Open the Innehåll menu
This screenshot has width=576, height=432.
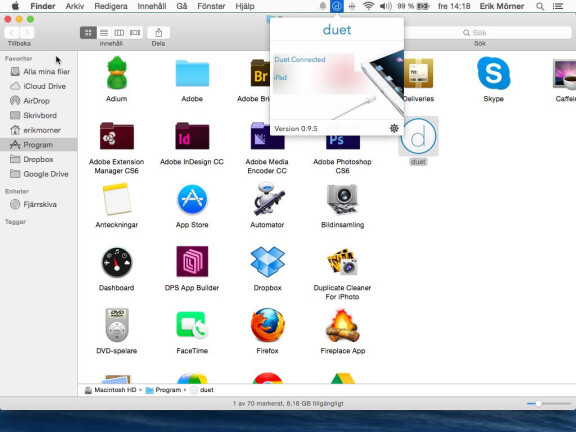tap(152, 6)
